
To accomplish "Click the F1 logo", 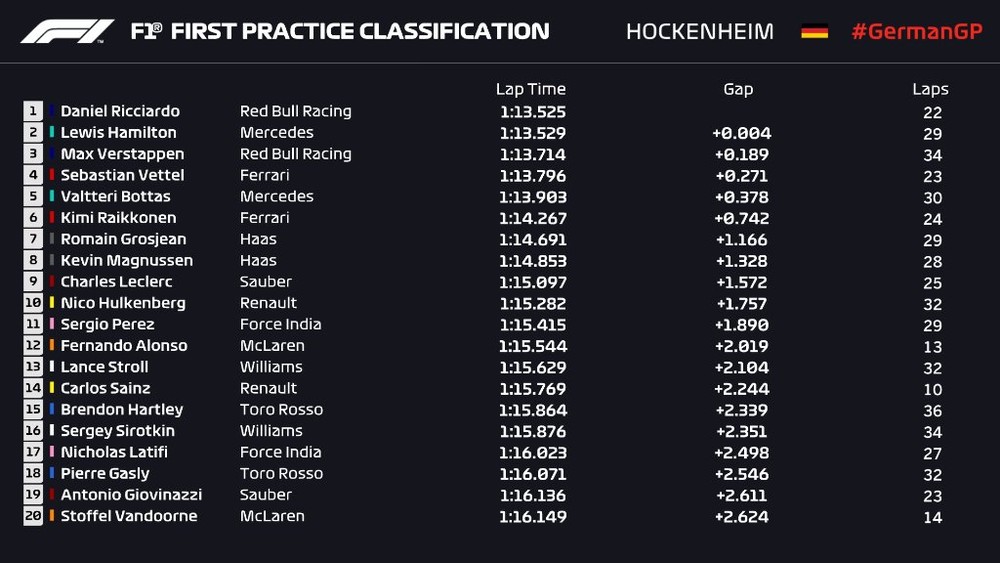I will pyautogui.click(x=67, y=31).
